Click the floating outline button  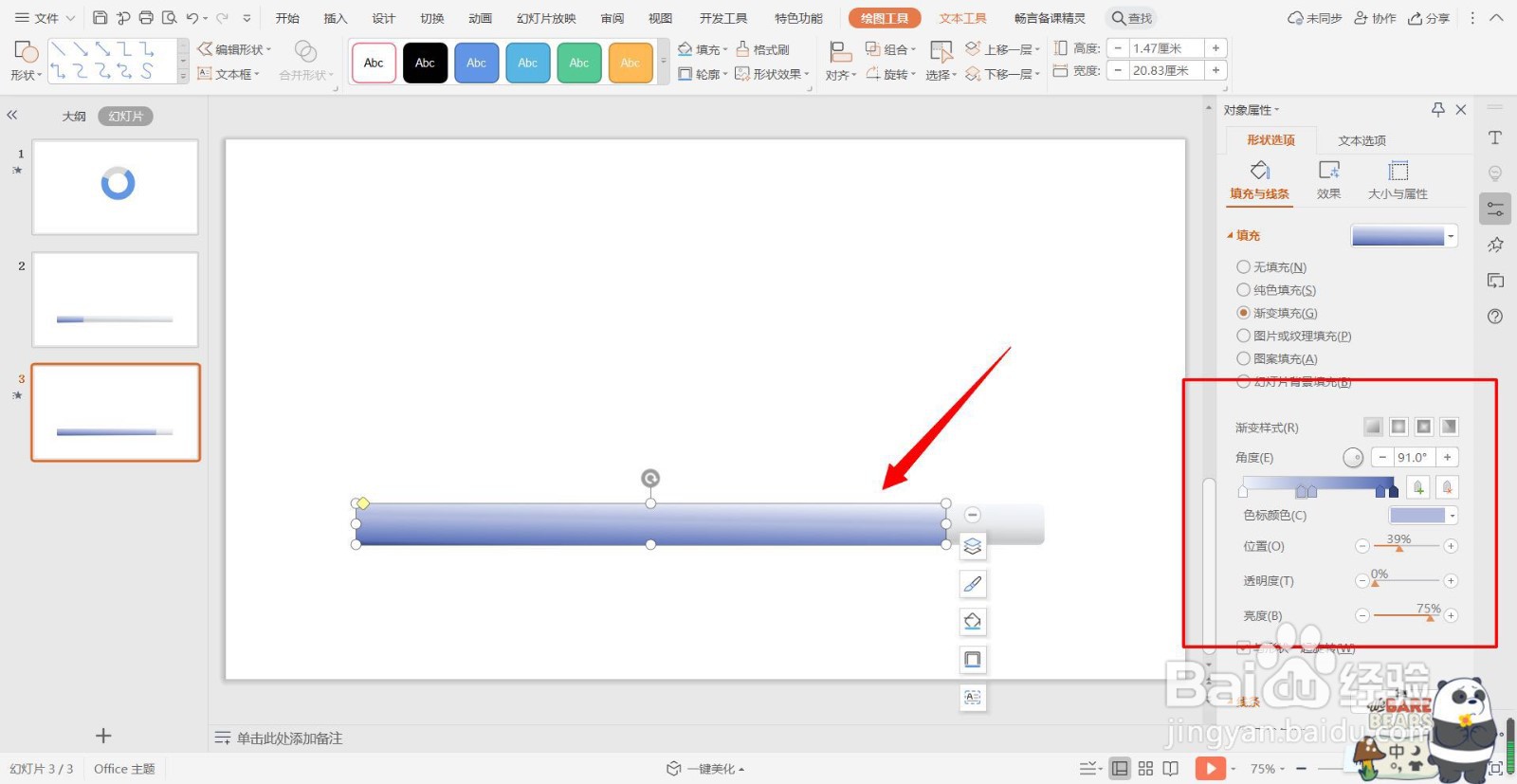[x=973, y=660]
